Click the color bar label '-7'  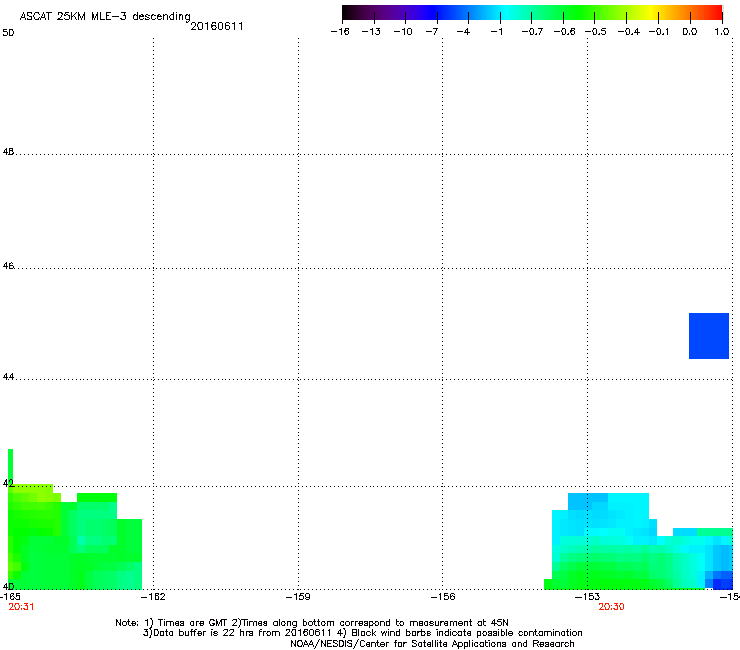(432, 32)
